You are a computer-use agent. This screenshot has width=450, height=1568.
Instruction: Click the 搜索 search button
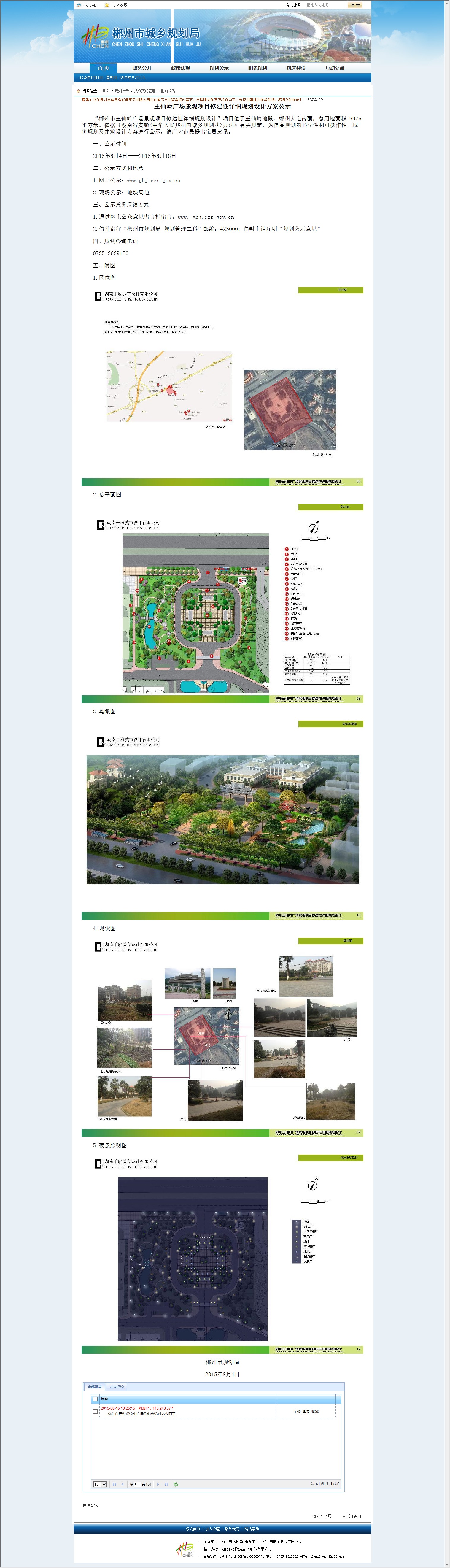point(354,5)
